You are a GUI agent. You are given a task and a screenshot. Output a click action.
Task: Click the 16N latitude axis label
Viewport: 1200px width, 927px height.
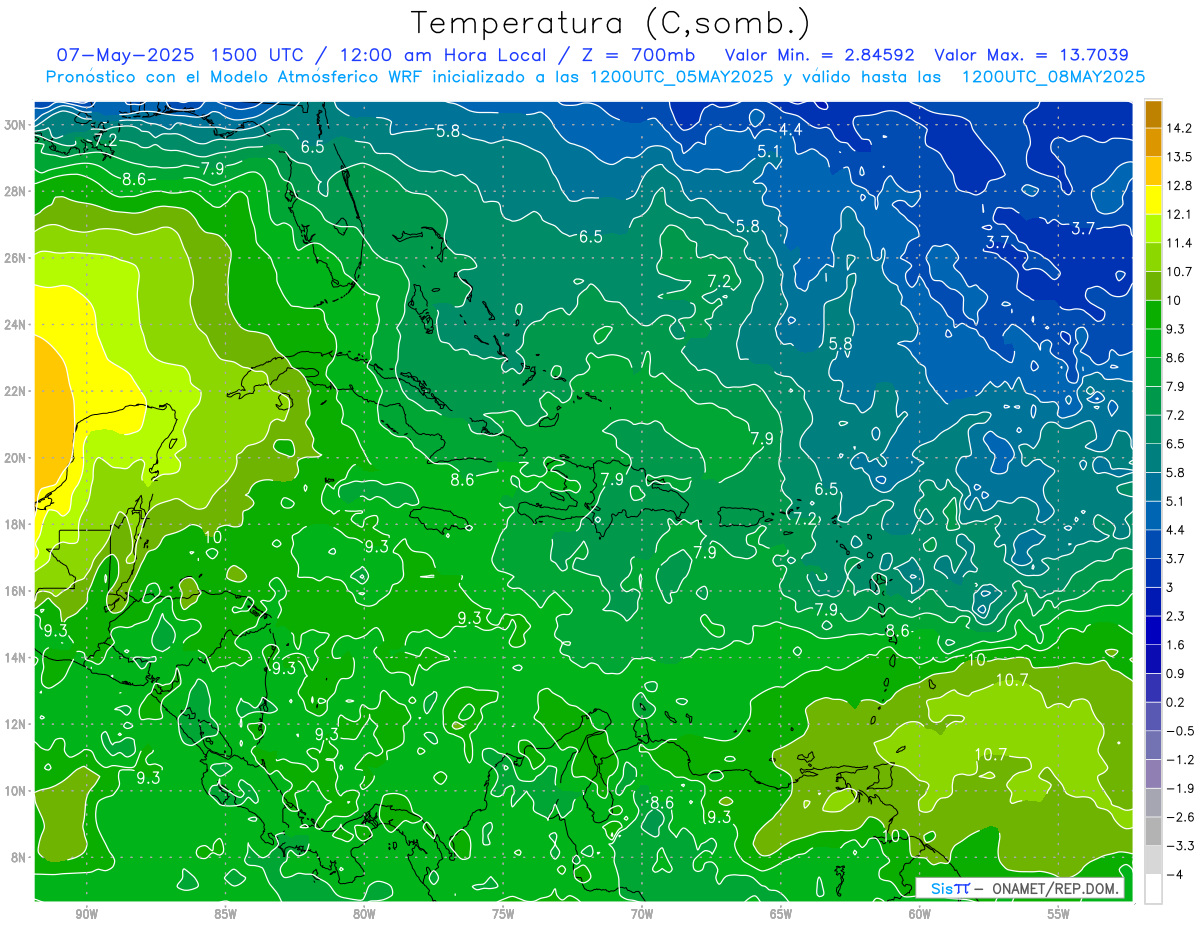pos(17,591)
